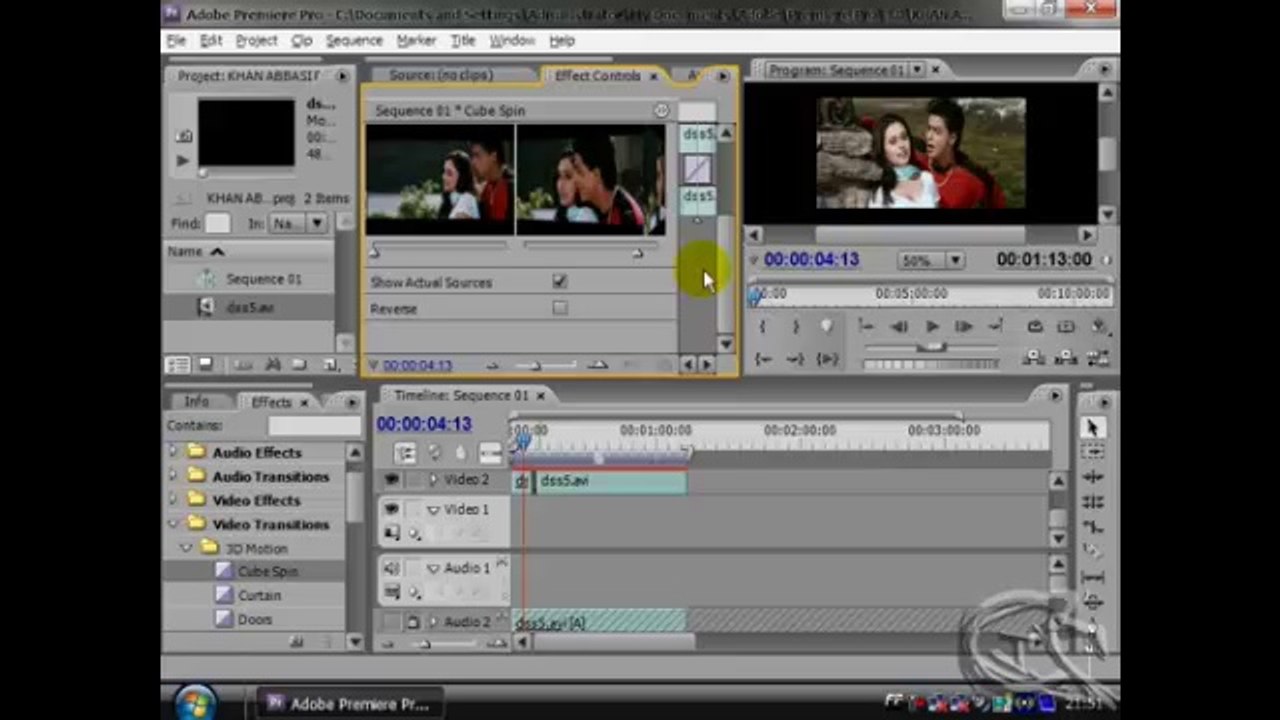The image size is (1280, 720).
Task: Click the Program monitor shuttle slider
Action: tap(931, 347)
